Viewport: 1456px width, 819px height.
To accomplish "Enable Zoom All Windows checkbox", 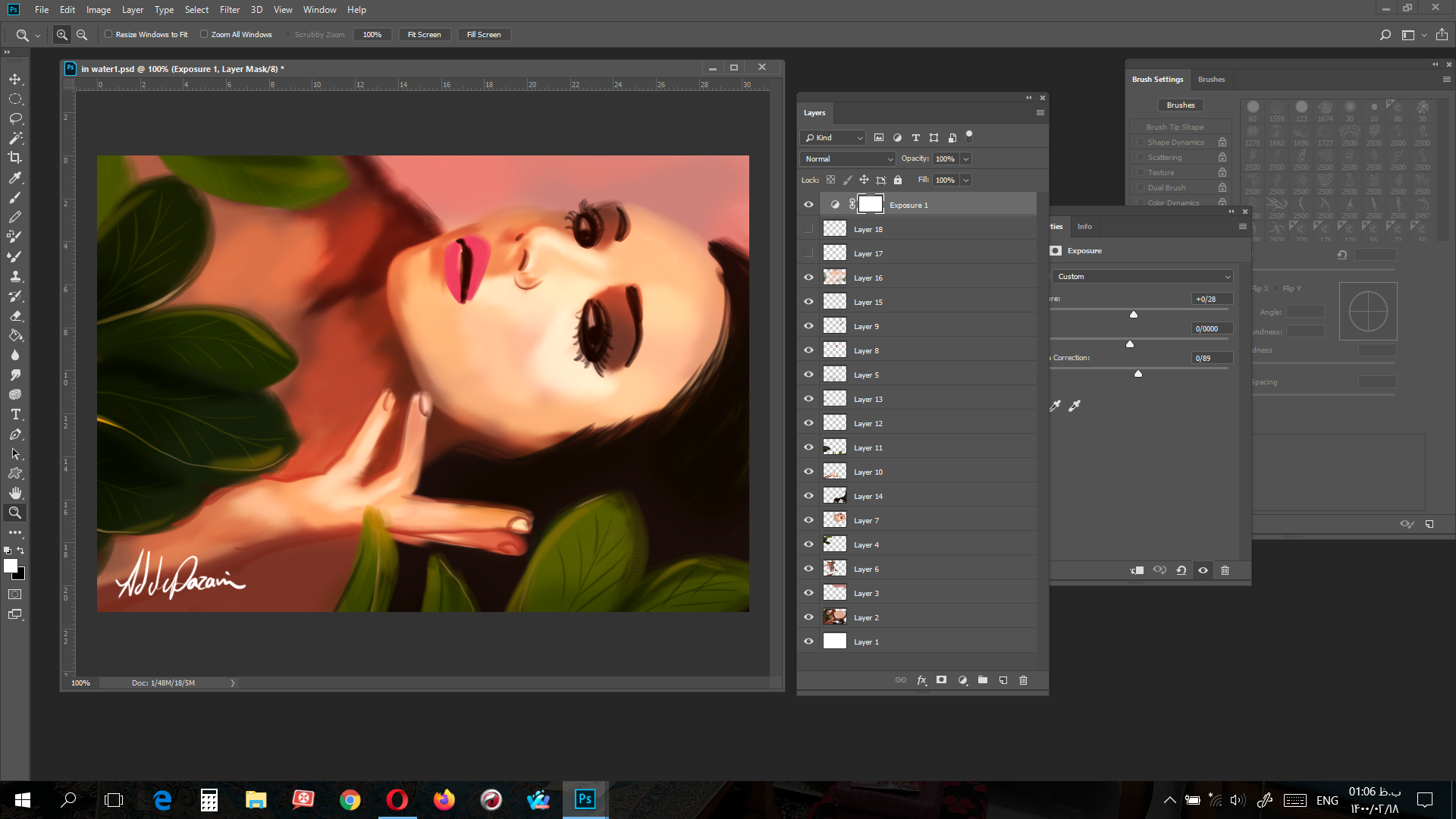I will [204, 34].
